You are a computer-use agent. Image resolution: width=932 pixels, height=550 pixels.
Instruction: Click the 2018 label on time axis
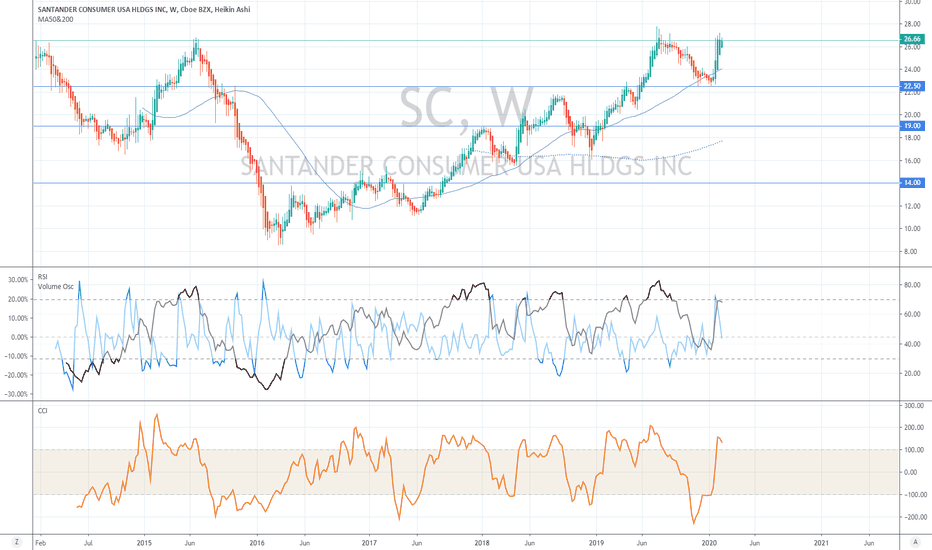(x=482, y=543)
